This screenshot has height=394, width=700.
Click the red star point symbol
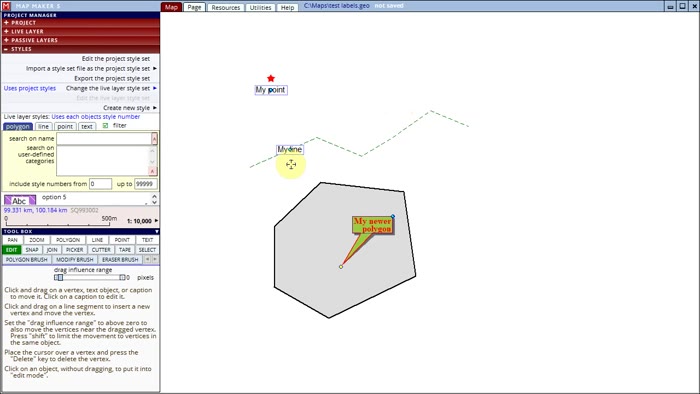click(271, 79)
